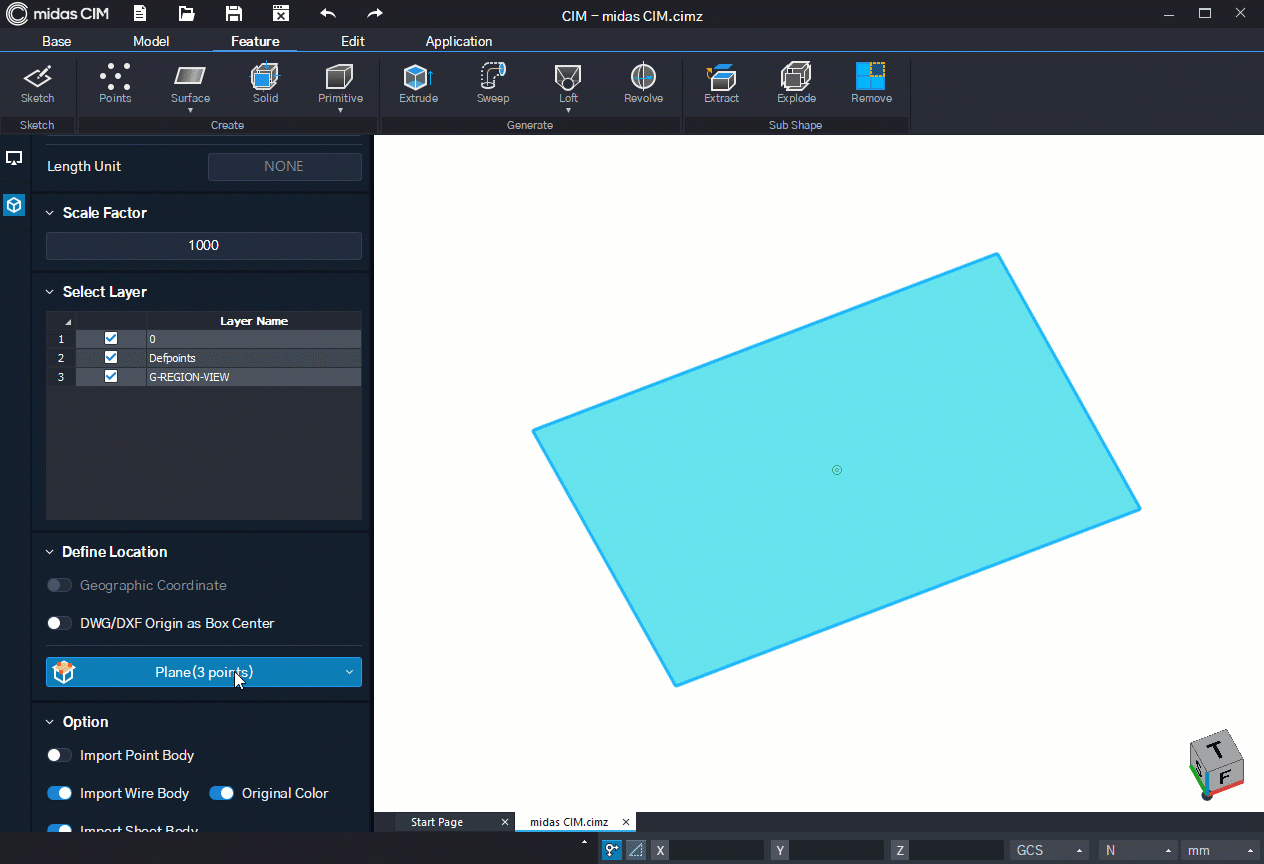Toggle DWG/DXF Origin as Box Center

(59, 623)
